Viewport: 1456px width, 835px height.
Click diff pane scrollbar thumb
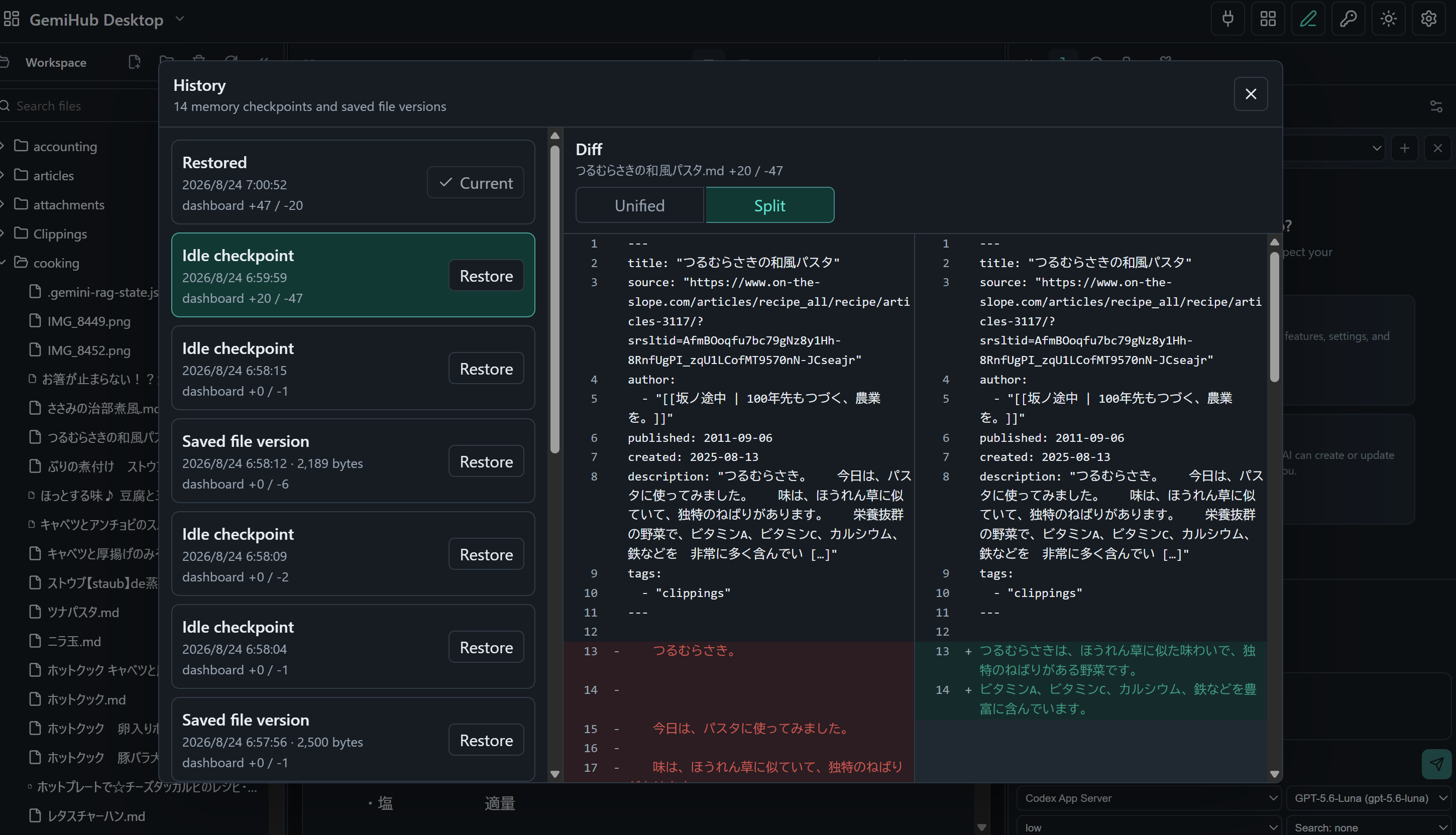tap(1274, 317)
